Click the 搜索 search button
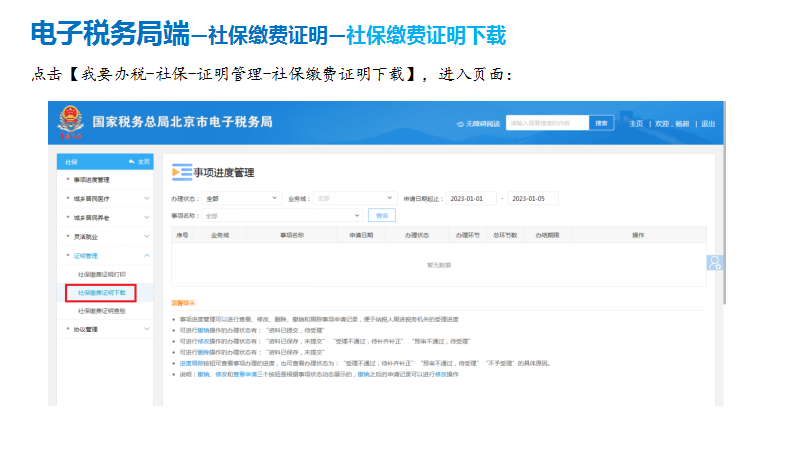This screenshot has height=450, width=800. pyautogui.click(x=602, y=123)
